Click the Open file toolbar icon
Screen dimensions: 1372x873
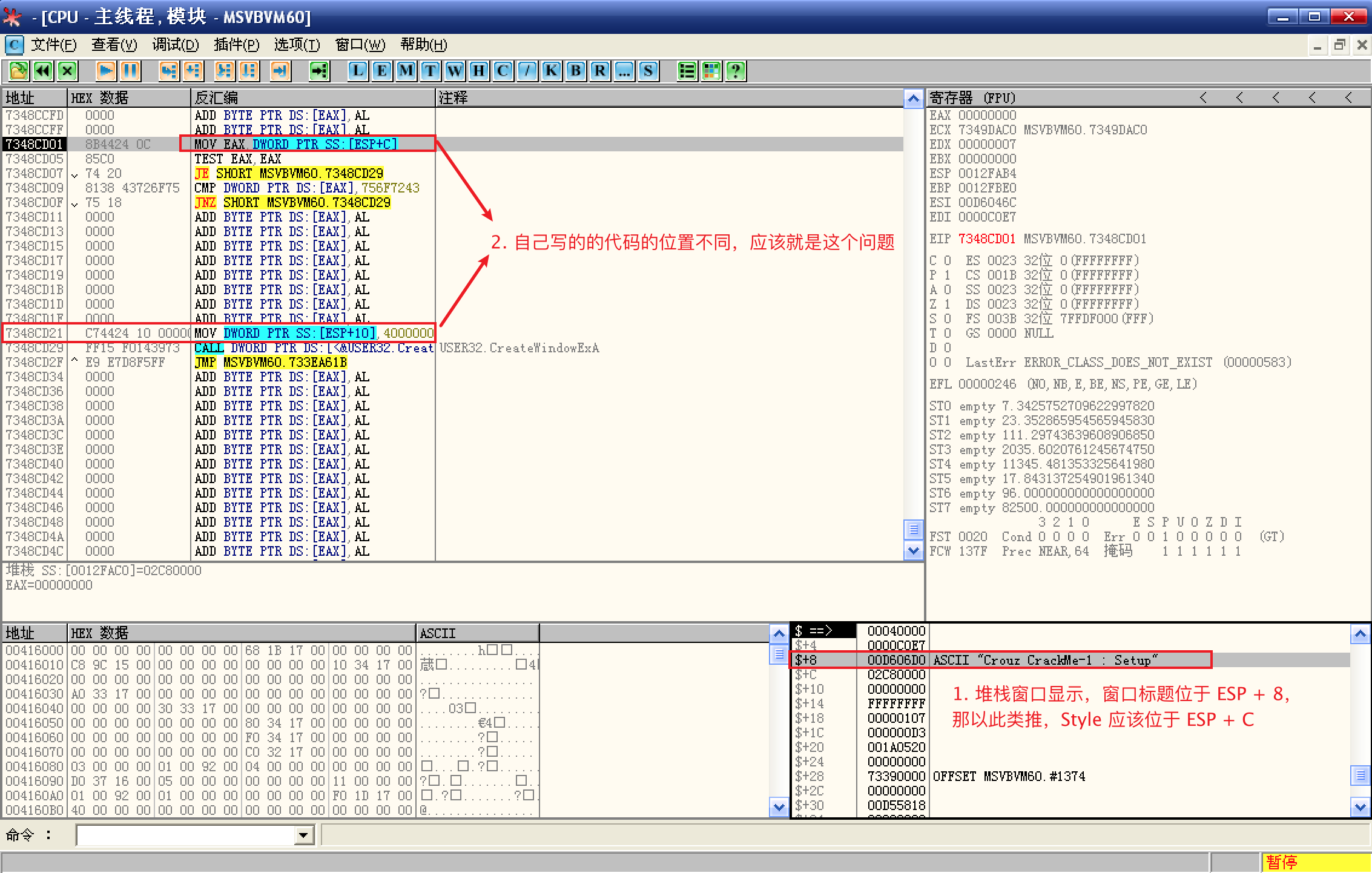click(18, 71)
